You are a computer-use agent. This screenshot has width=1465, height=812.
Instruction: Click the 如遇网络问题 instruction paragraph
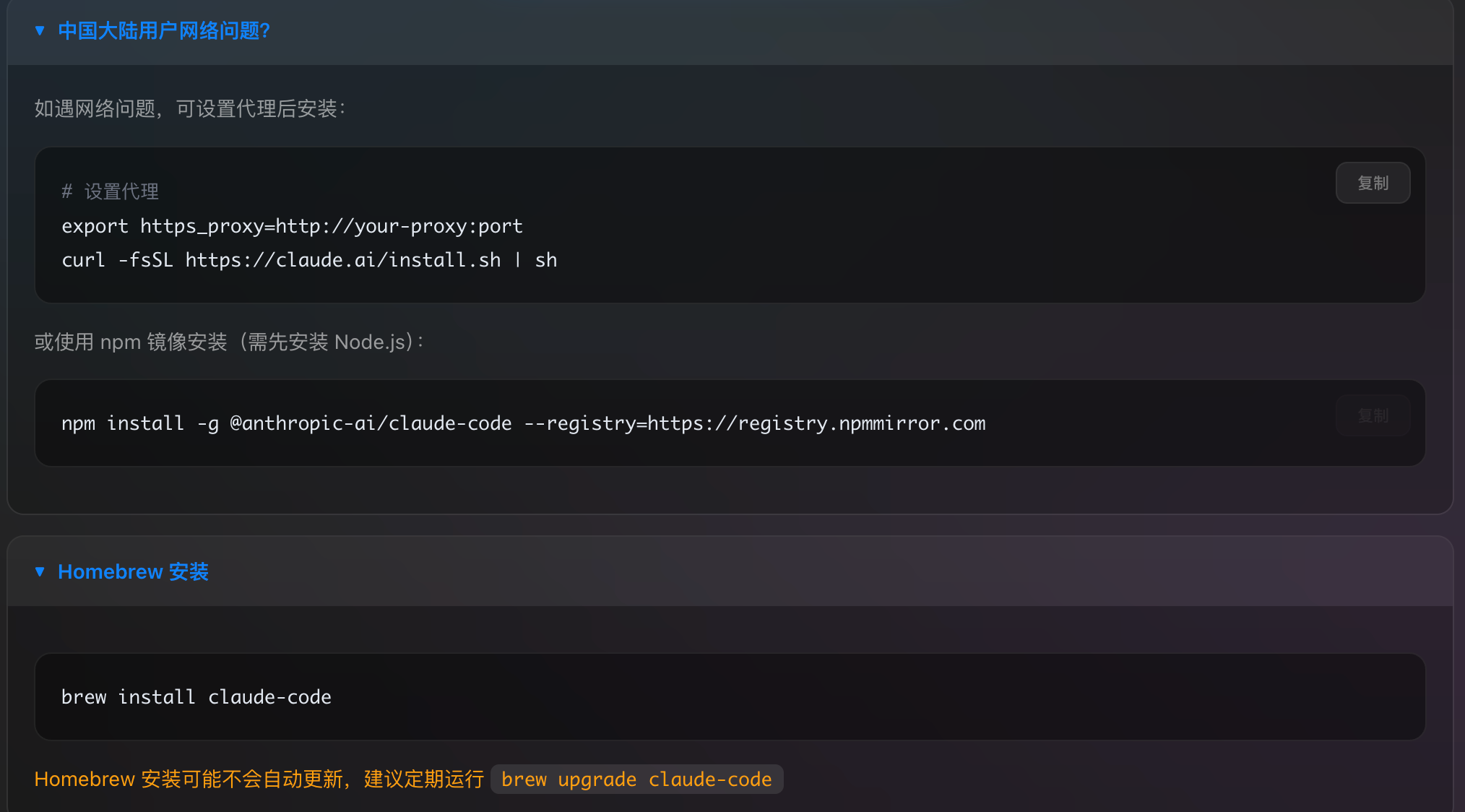[190, 108]
